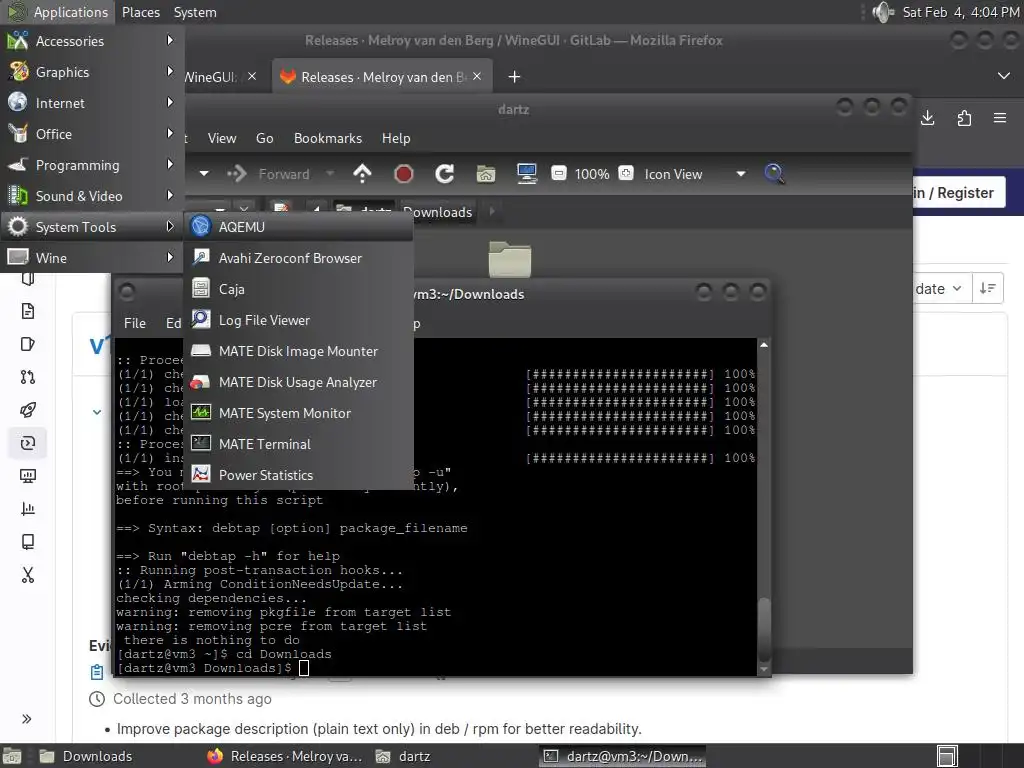The height and width of the screenshot is (768, 1024).
Task: Open the Go menu in Caja
Action: tap(264, 138)
